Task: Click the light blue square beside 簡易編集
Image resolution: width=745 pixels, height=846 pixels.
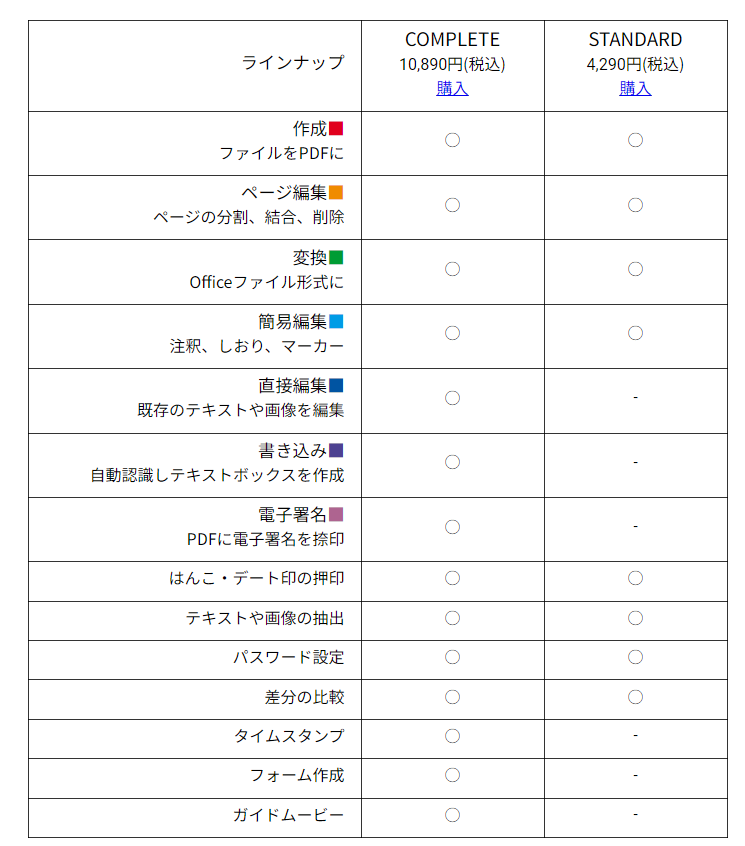Action: 336,321
